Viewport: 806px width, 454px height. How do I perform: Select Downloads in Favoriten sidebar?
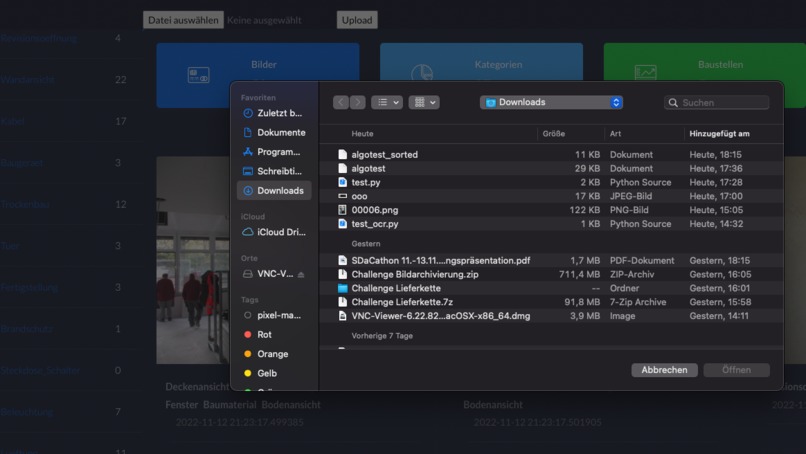click(273, 191)
